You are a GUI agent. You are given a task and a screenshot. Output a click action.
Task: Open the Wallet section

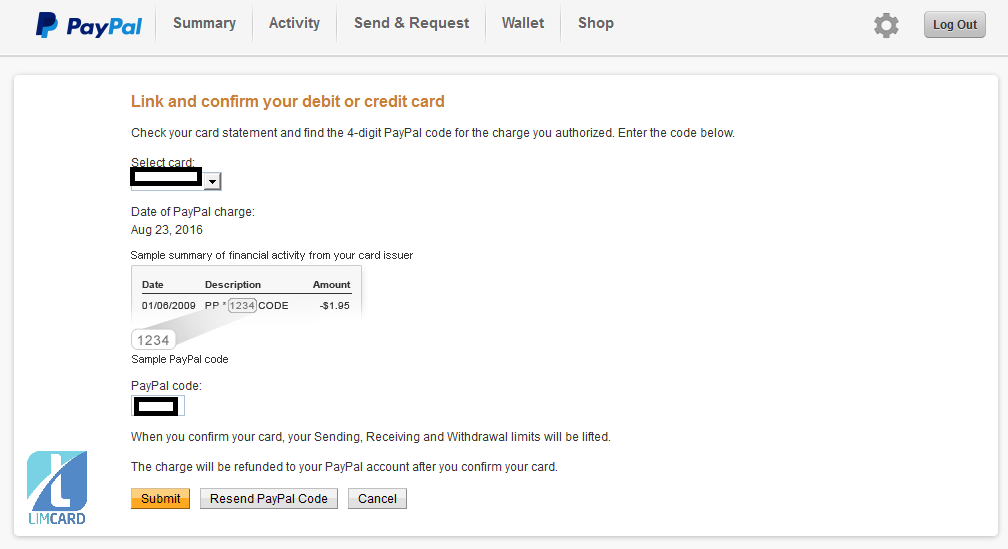coord(523,23)
